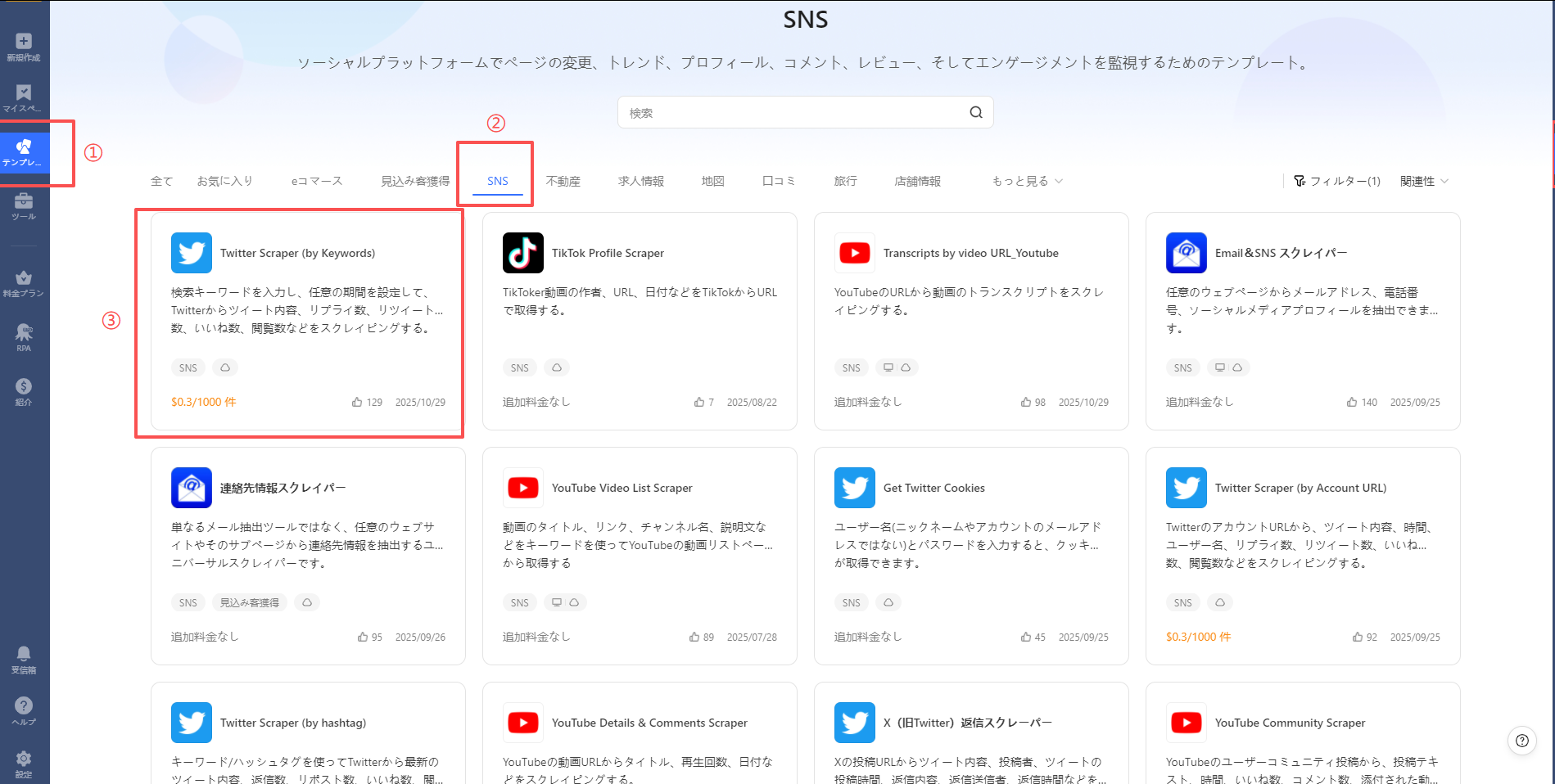Open the RPA icon in sidebar
The image size is (1555, 784).
(x=24, y=333)
